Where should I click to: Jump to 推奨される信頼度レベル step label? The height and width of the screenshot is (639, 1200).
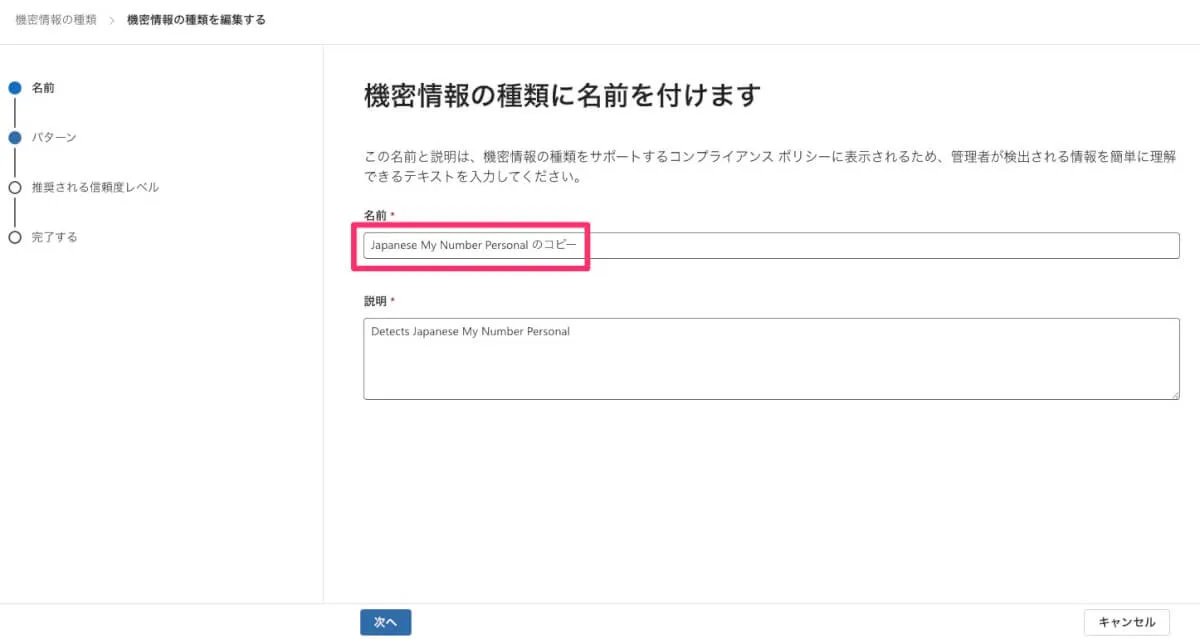pyautogui.click(x=95, y=187)
